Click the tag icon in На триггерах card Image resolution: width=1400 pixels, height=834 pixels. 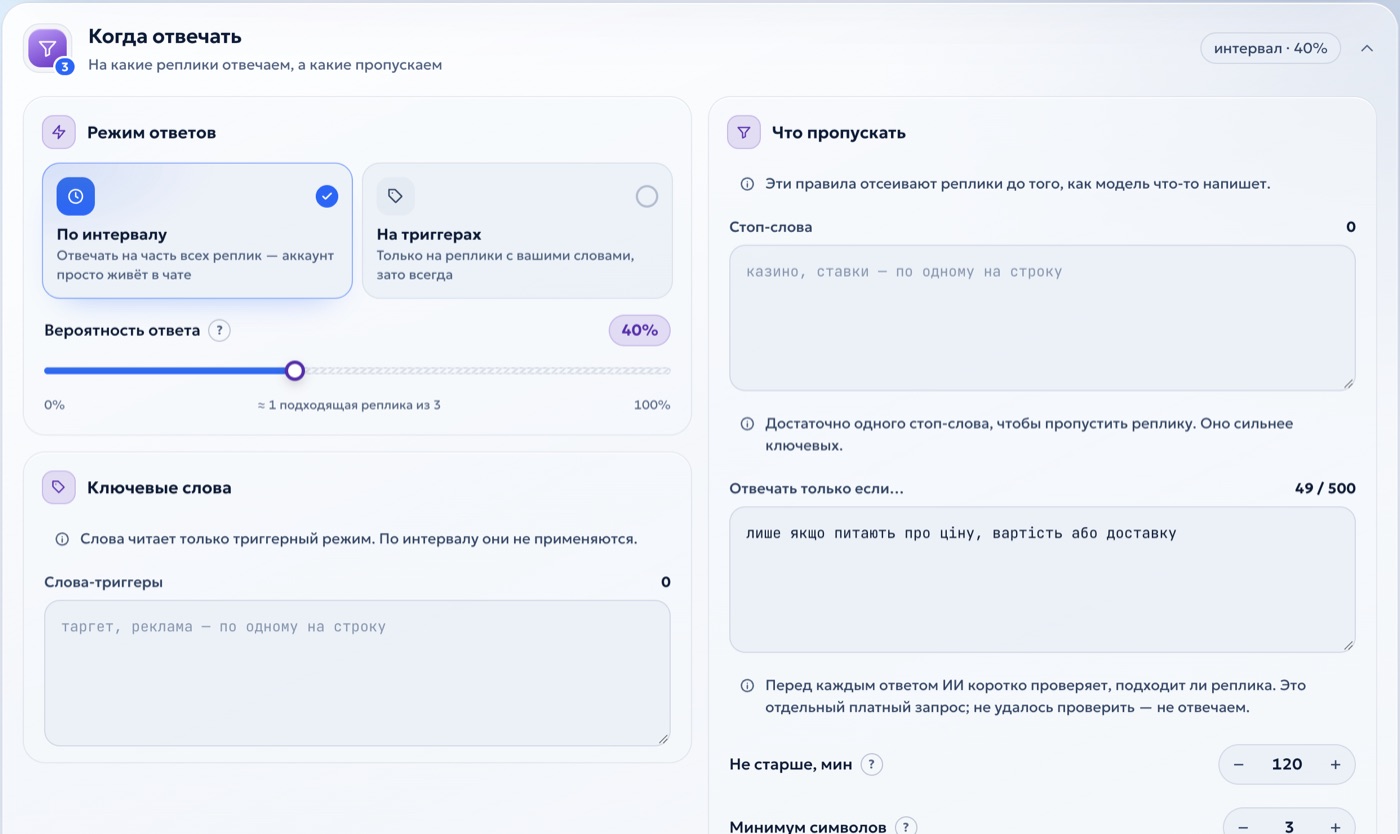tap(395, 196)
